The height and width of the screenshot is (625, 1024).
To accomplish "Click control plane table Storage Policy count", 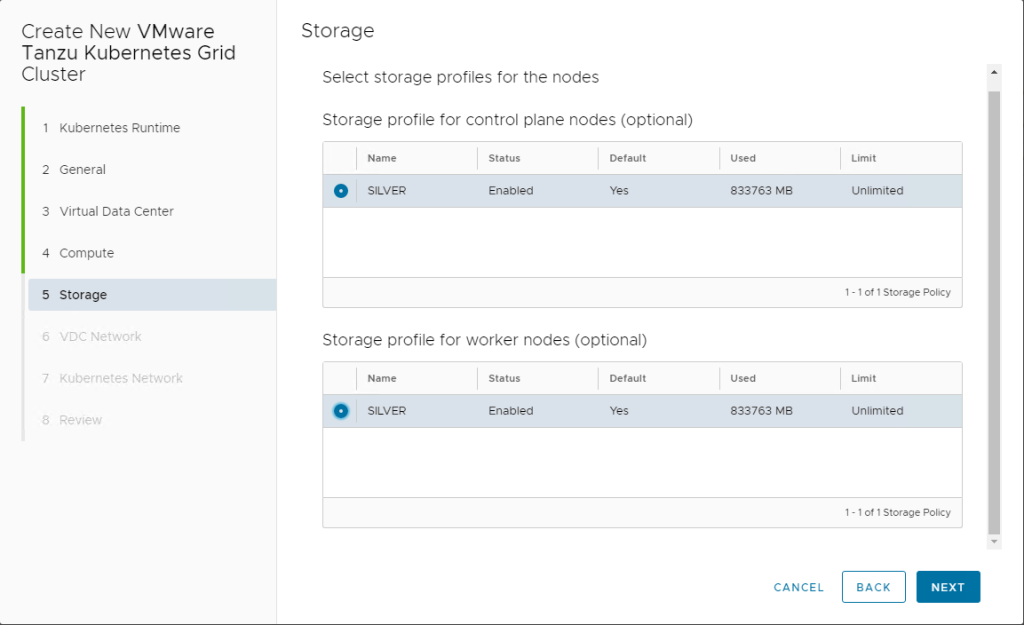I will pyautogui.click(x=897, y=293).
